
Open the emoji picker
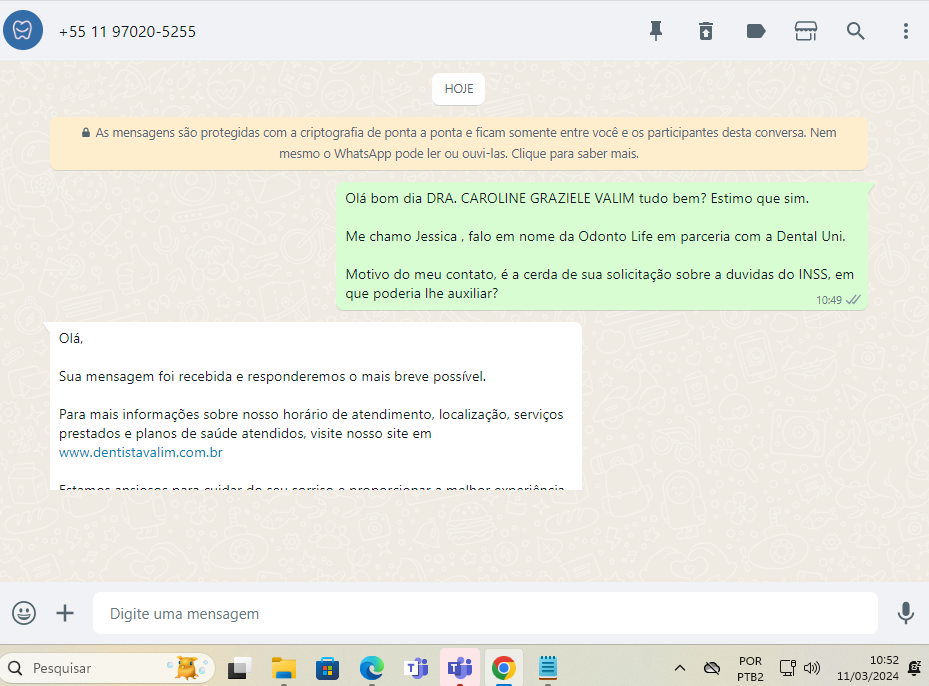coord(24,613)
